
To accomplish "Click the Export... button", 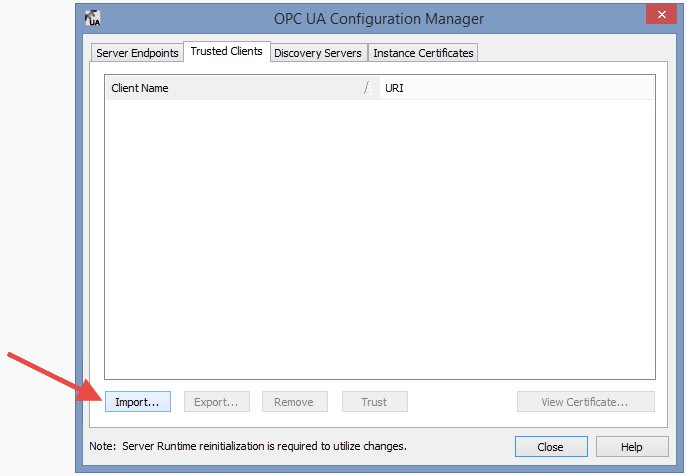I will (x=216, y=402).
